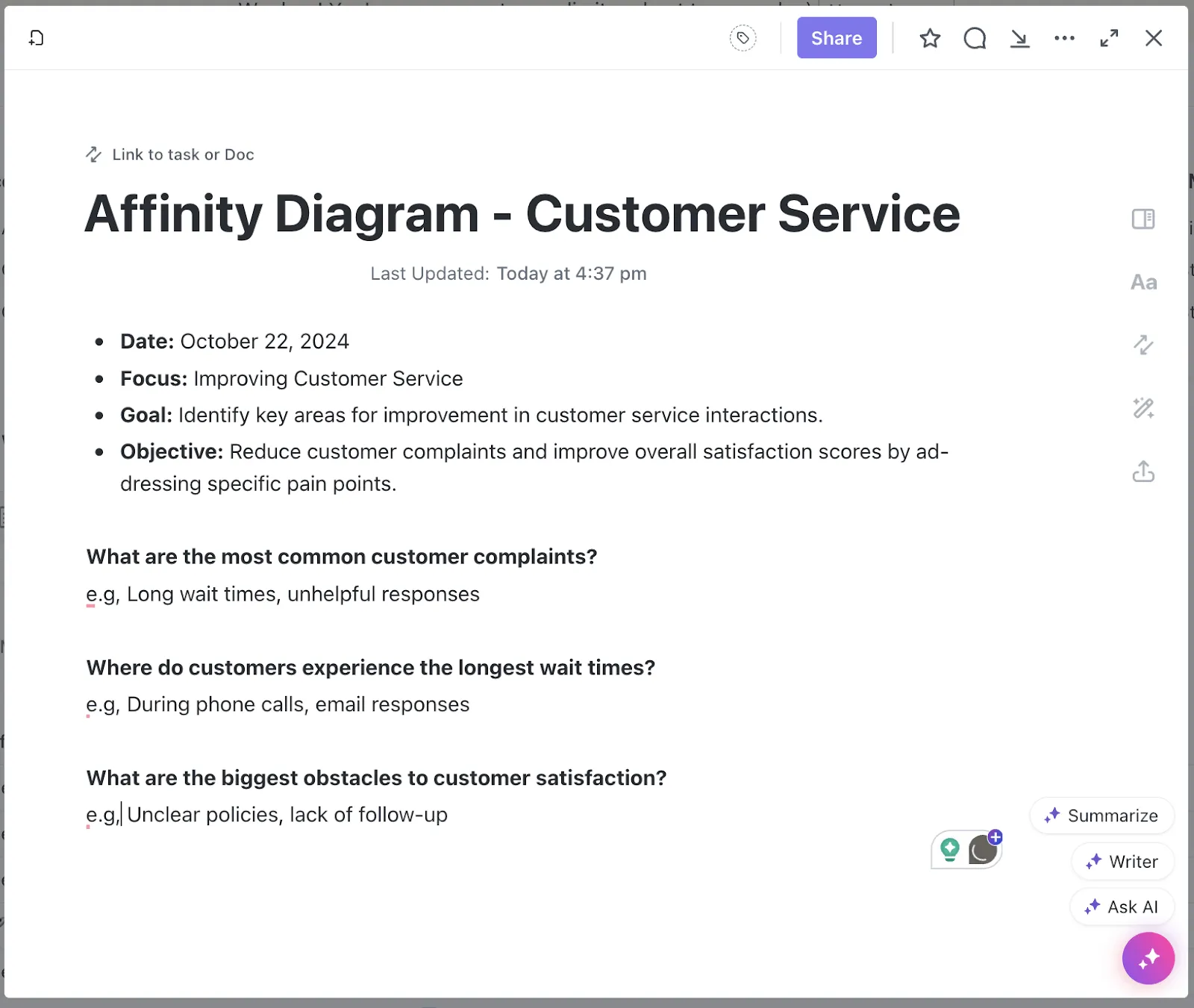Open the comments bubble icon

tap(975, 37)
